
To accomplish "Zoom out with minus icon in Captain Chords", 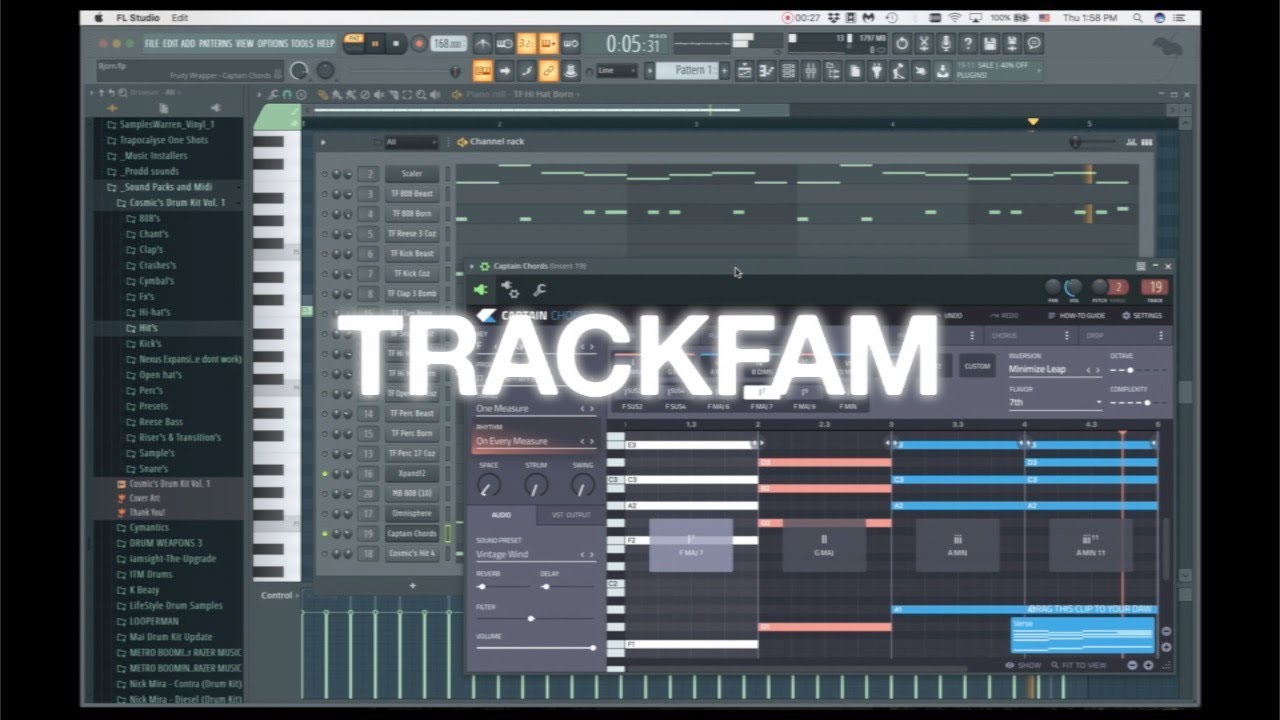I will tap(1132, 665).
